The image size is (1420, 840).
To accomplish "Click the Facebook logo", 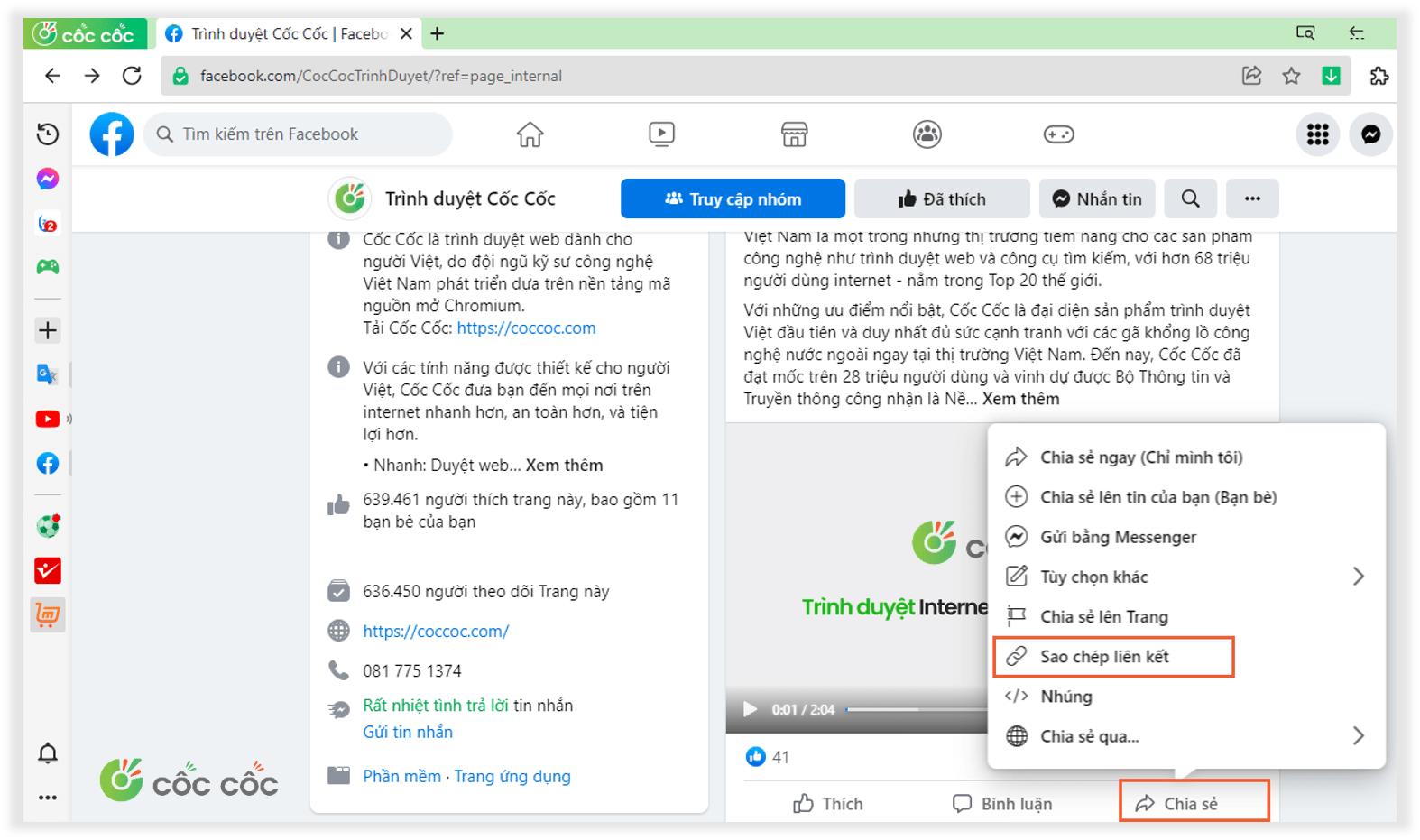I will tap(112, 134).
